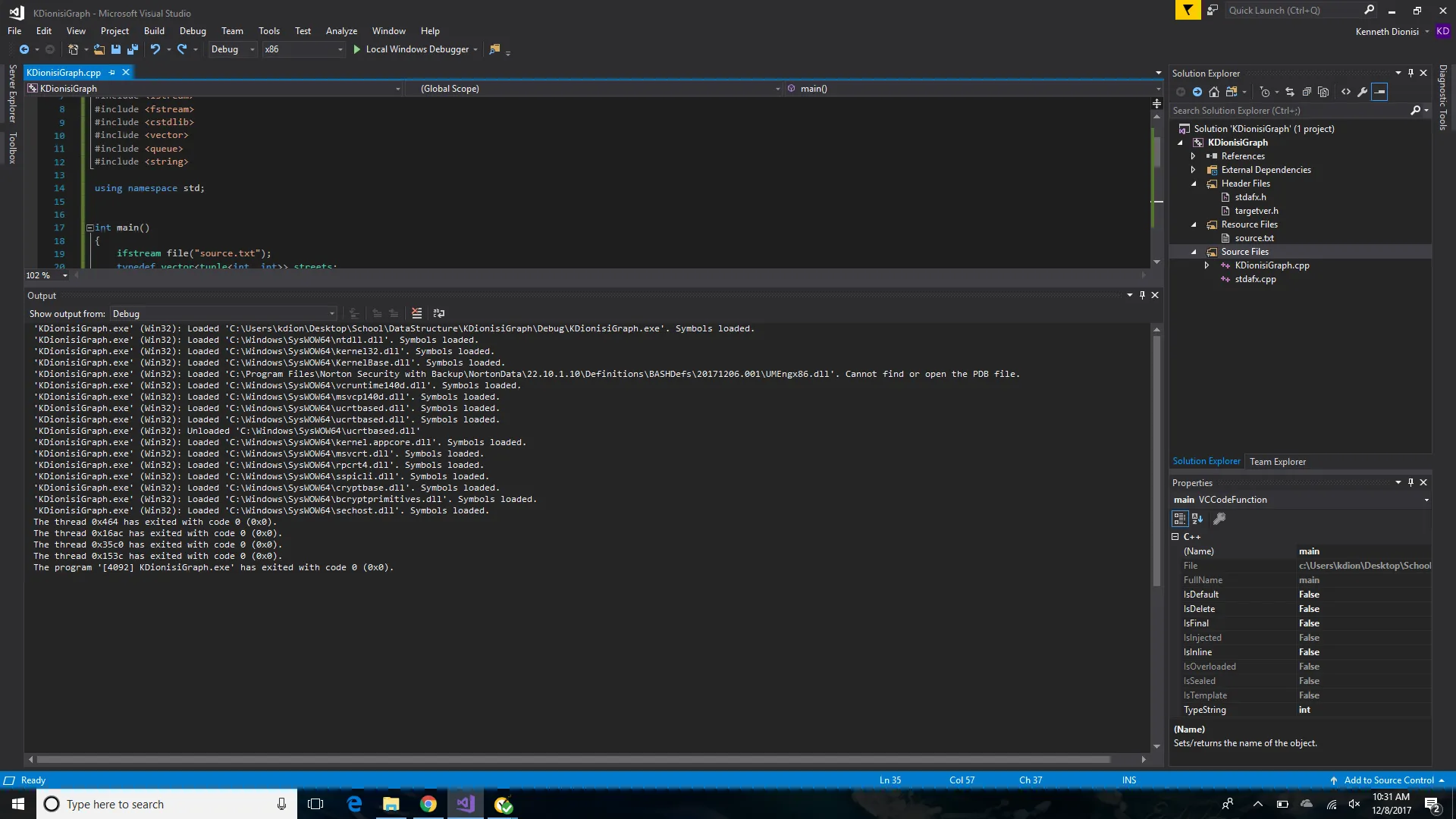
Task: Toggle Word Wrap in Output panel toolbar
Action: click(x=438, y=313)
